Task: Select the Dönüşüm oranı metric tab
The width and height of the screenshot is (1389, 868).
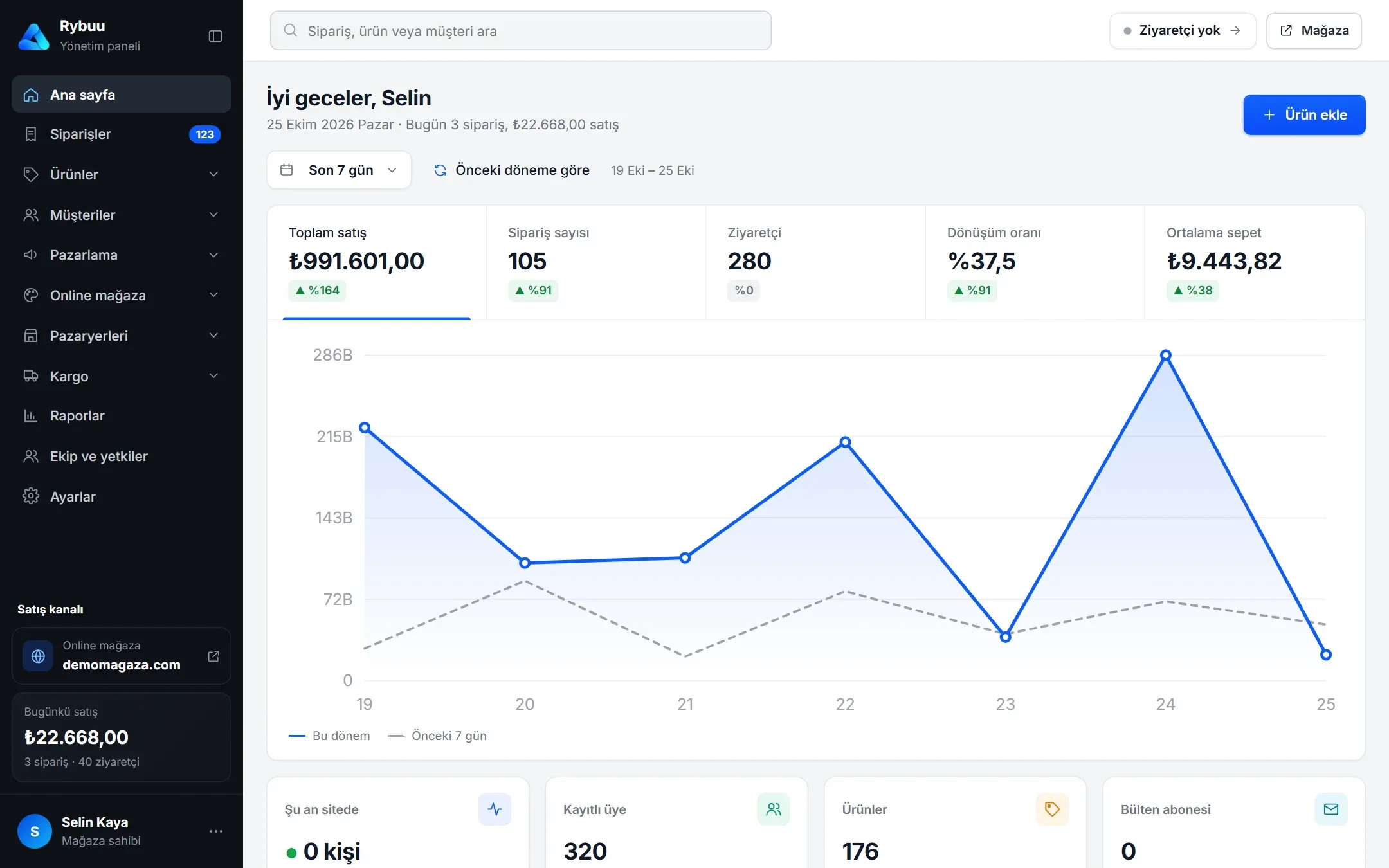Action: coord(1035,262)
